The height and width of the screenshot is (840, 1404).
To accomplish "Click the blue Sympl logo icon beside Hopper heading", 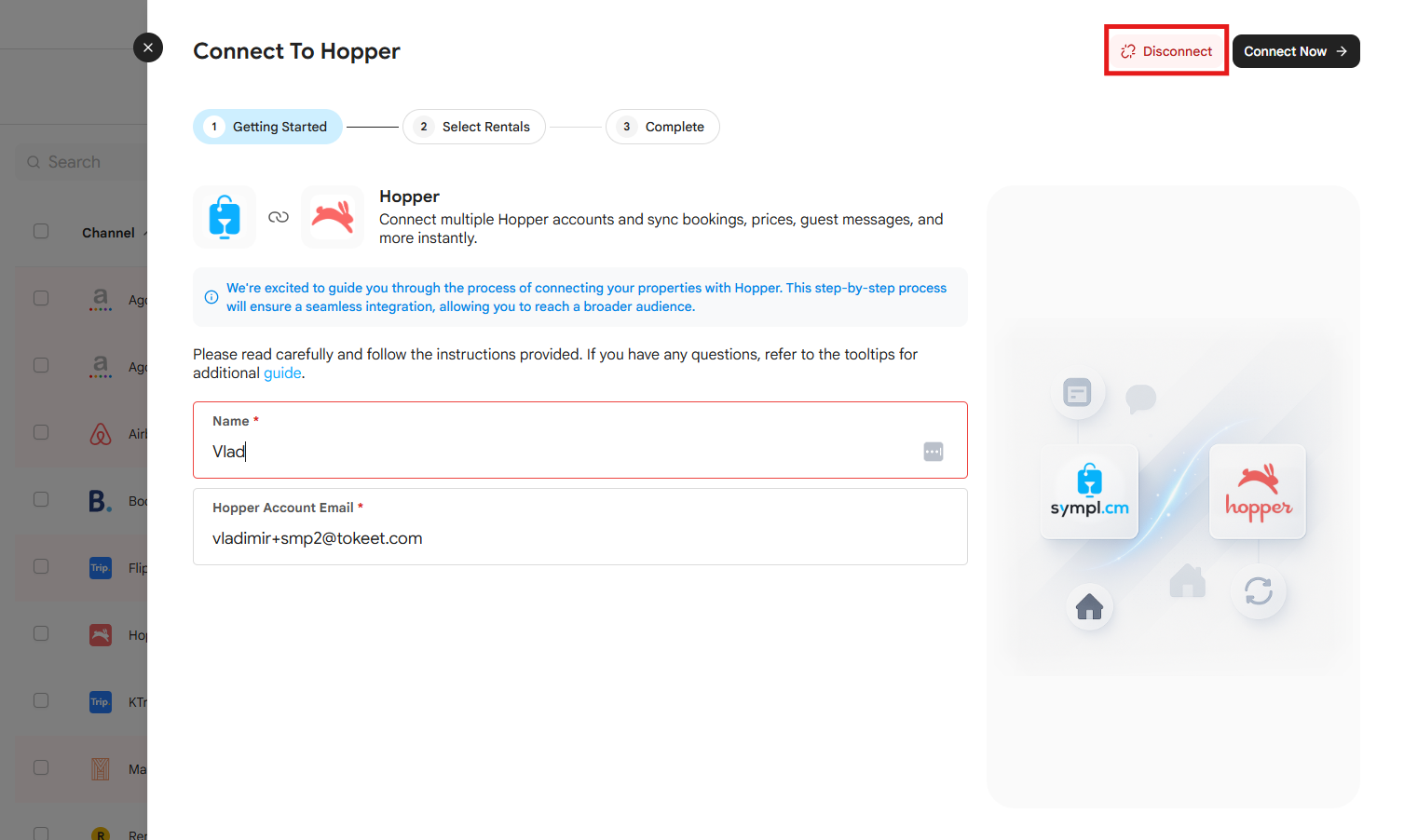I will click(x=225, y=217).
